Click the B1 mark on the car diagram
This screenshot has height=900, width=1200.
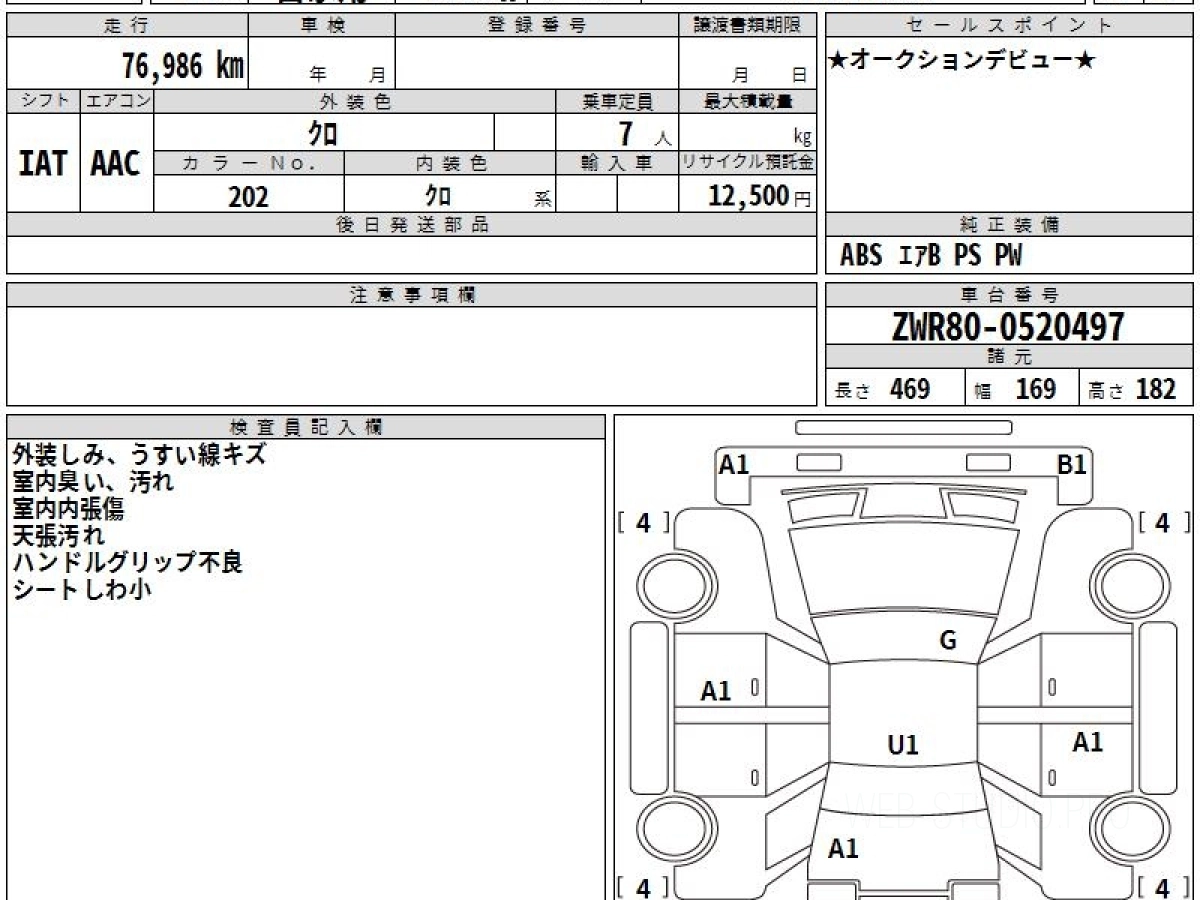point(1073,464)
